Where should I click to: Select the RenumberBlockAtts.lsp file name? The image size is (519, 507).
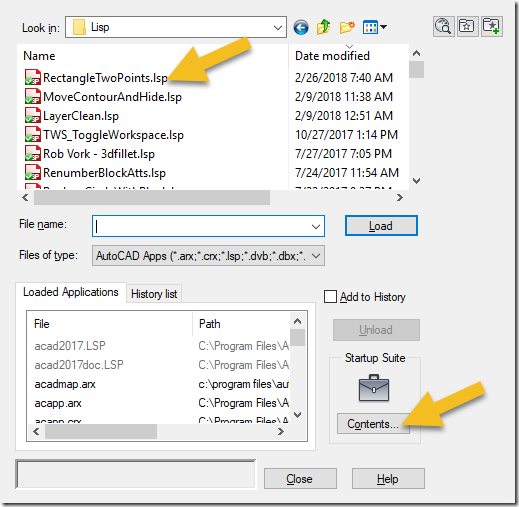coord(104,173)
